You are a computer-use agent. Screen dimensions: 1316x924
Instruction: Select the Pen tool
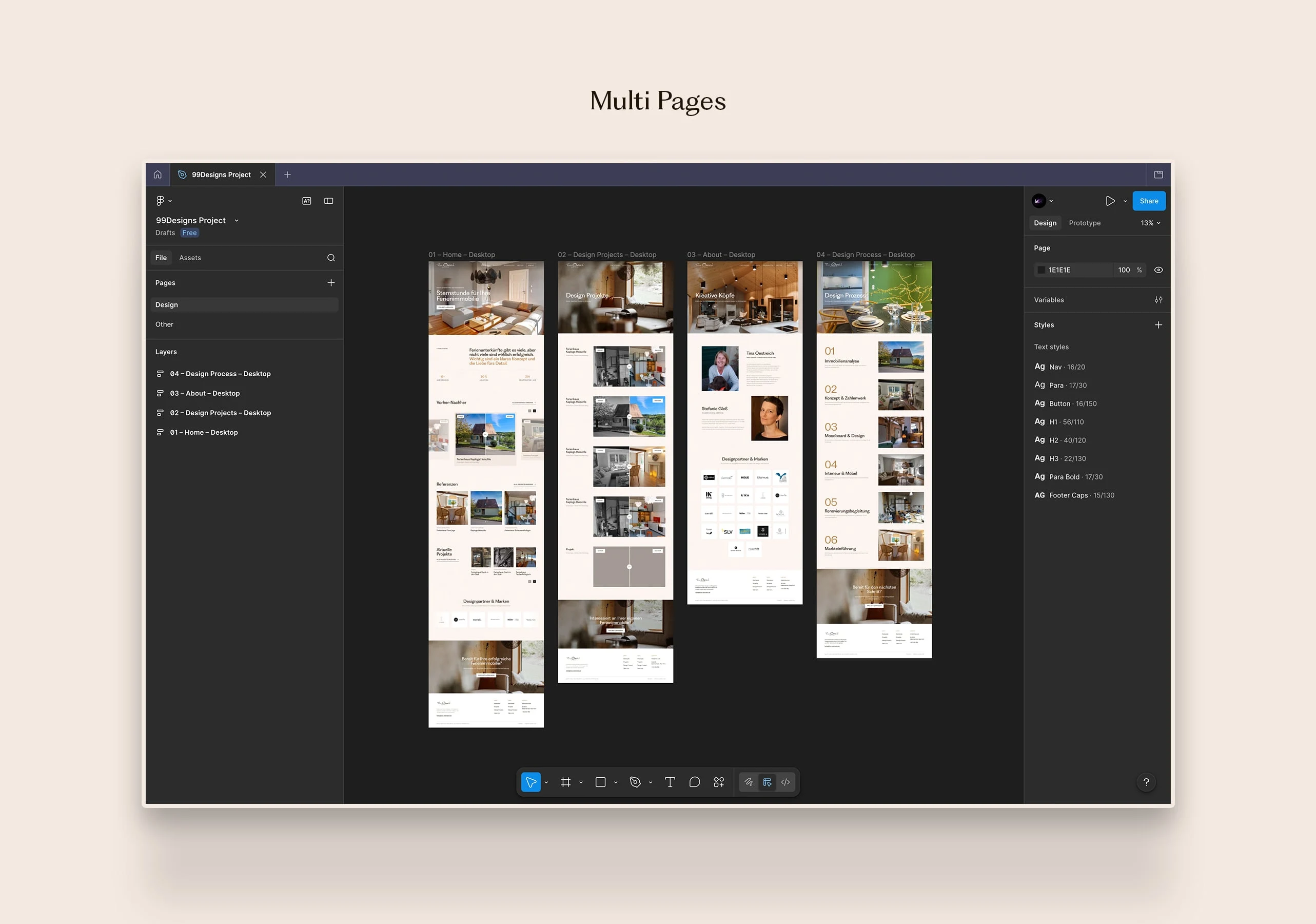click(x=635, y=782)
